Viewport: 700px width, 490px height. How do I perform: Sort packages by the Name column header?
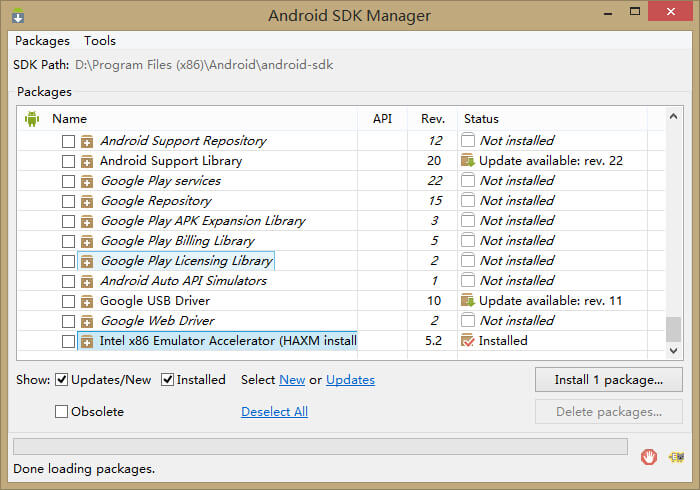click(69, 119)
